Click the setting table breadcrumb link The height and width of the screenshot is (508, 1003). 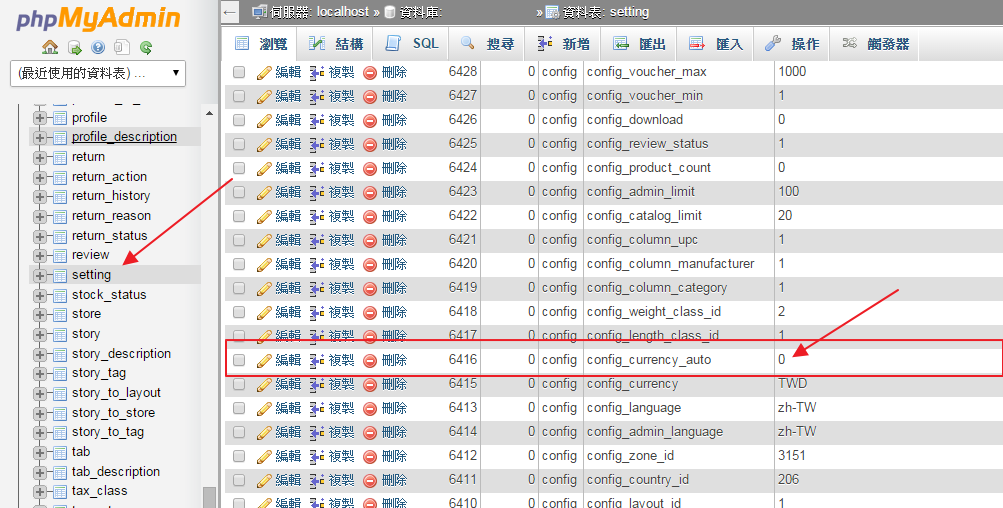tap(604, 12)
